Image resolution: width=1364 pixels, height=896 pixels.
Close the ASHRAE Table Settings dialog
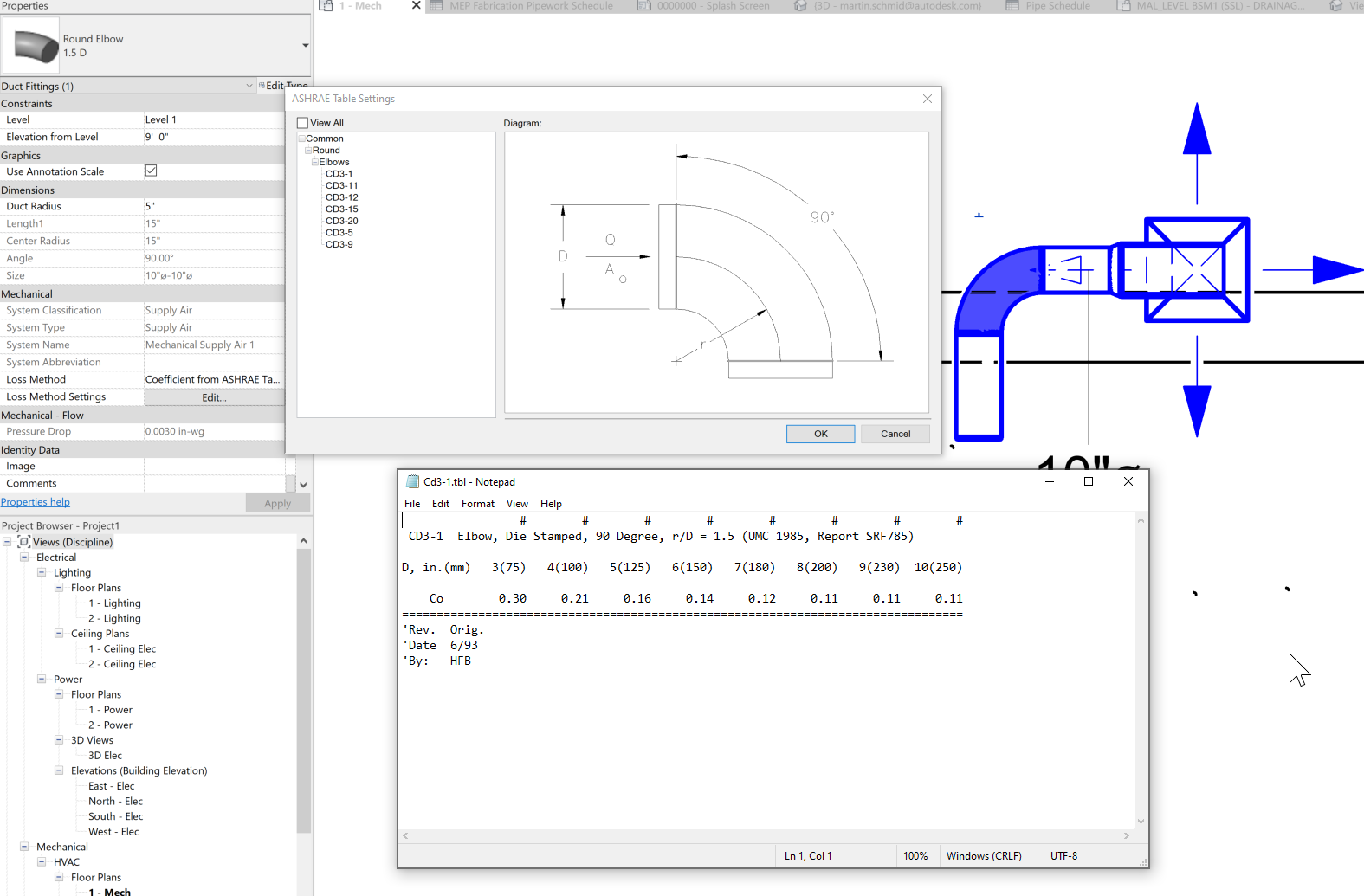pos(928,99)
